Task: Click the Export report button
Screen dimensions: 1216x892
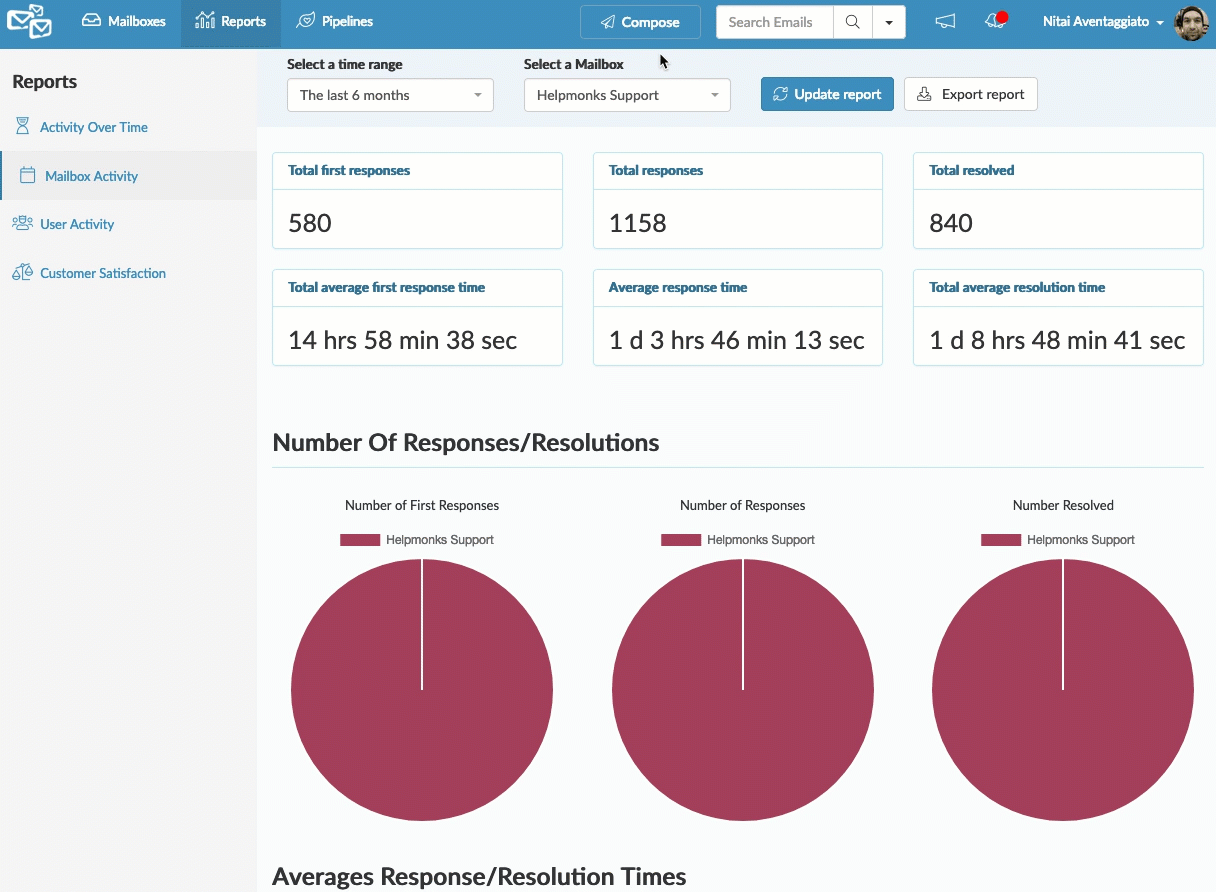Action: pyautogui.click(x=970, y=94)
